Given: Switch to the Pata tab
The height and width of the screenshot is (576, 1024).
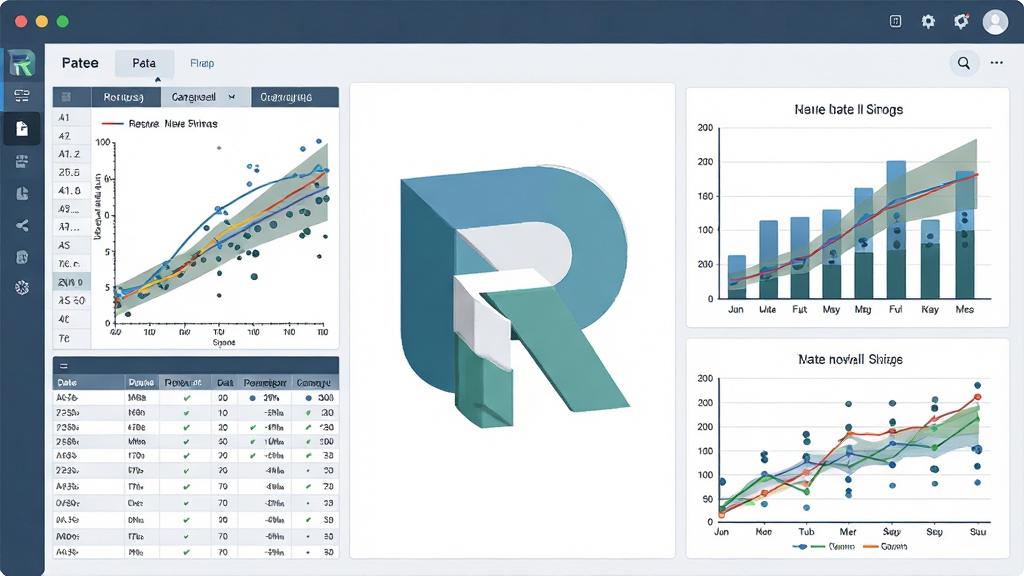Looking at the screenshot, I should pos(144,63).
